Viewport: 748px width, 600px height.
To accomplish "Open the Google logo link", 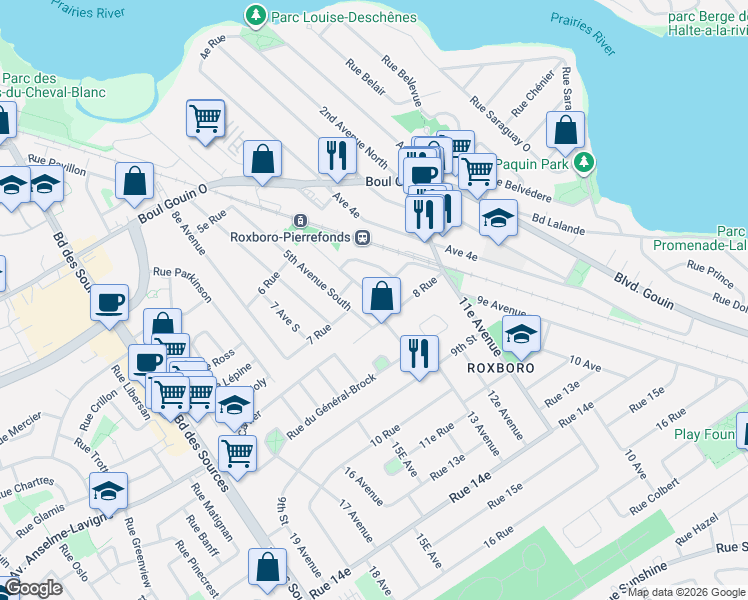I will 33,589.
